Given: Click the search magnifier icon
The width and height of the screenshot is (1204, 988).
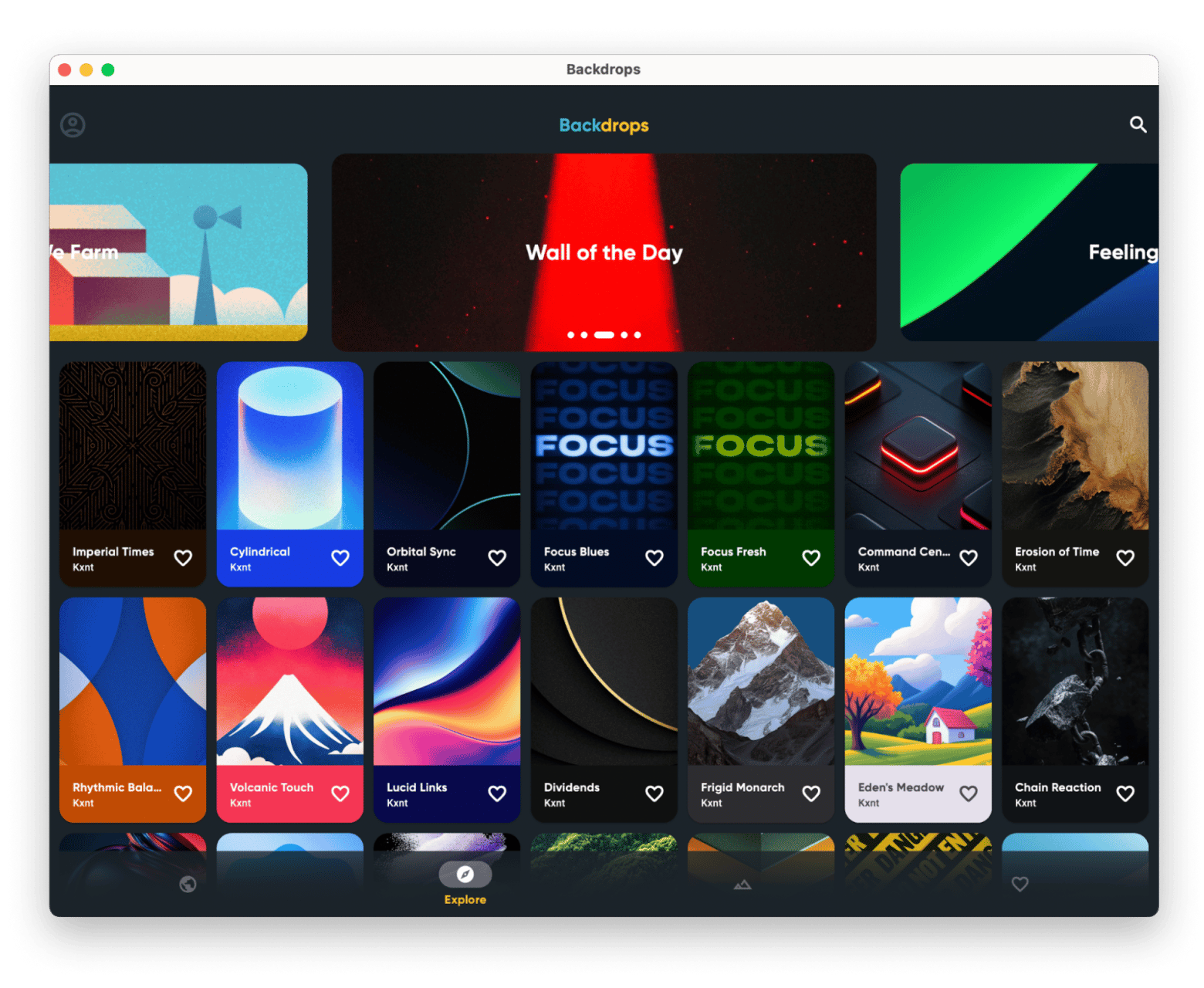Looking at the screenshot, I should pyautogui.click(x=1138, y=124).
